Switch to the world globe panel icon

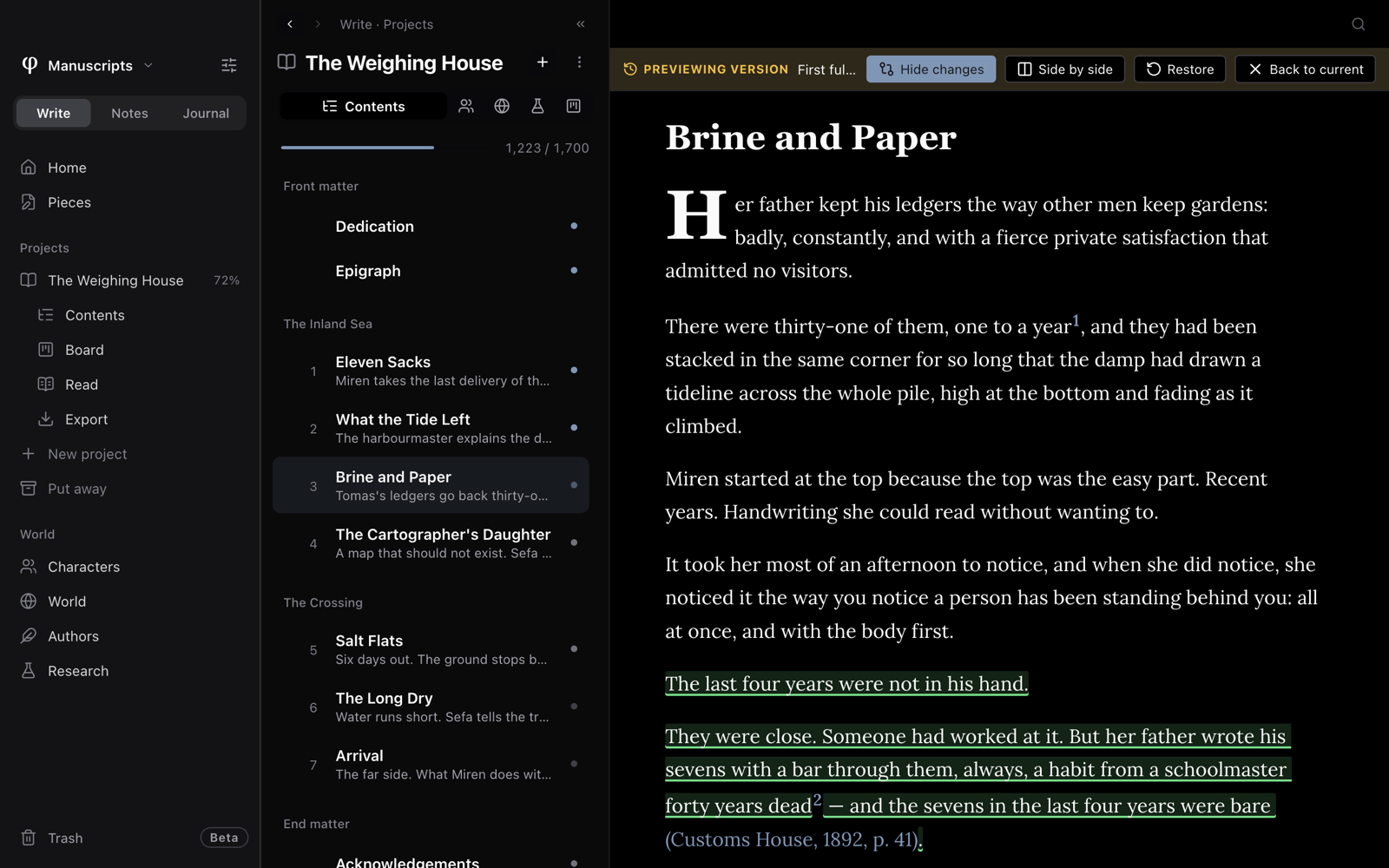502,106
